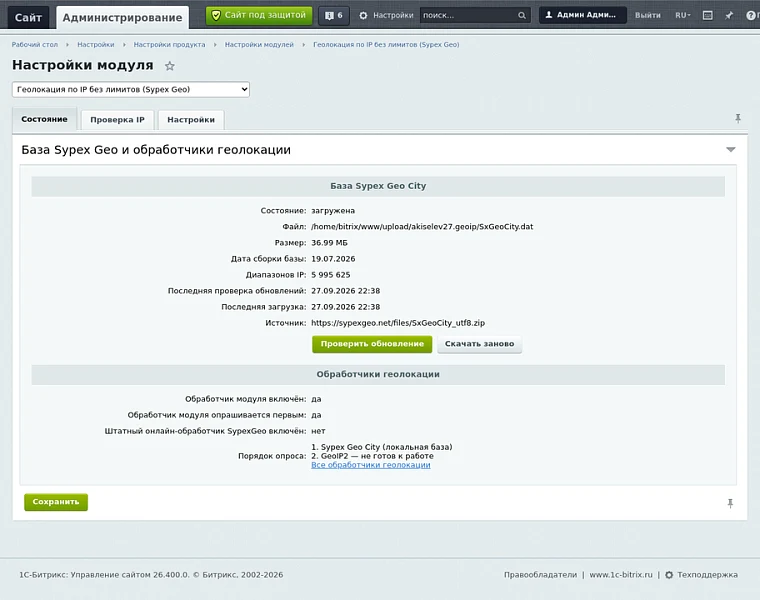Image resolution: width=760 pixels, height=600 pixels.
Task: Go to Рабочий стол breadcrumb
Action: [x=34, y=45]
